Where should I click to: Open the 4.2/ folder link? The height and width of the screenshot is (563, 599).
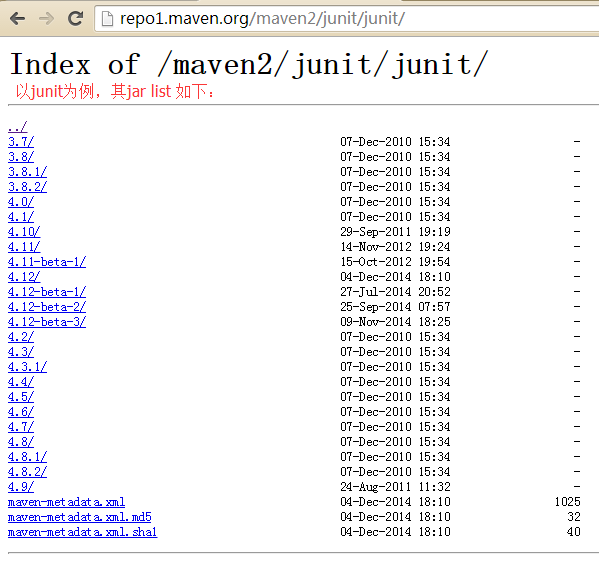point(21,337)
